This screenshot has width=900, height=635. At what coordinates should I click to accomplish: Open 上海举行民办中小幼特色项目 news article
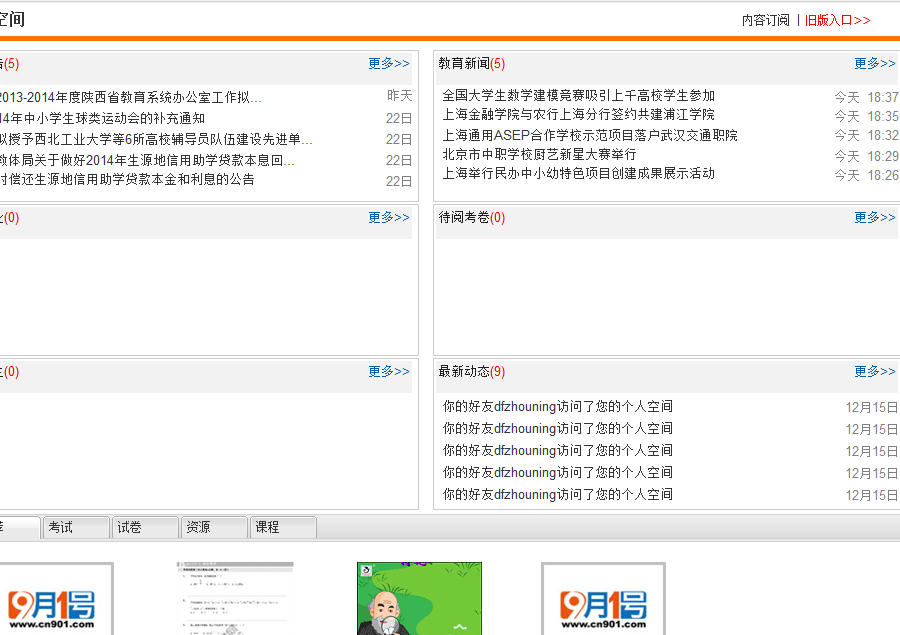pos(578,173)
